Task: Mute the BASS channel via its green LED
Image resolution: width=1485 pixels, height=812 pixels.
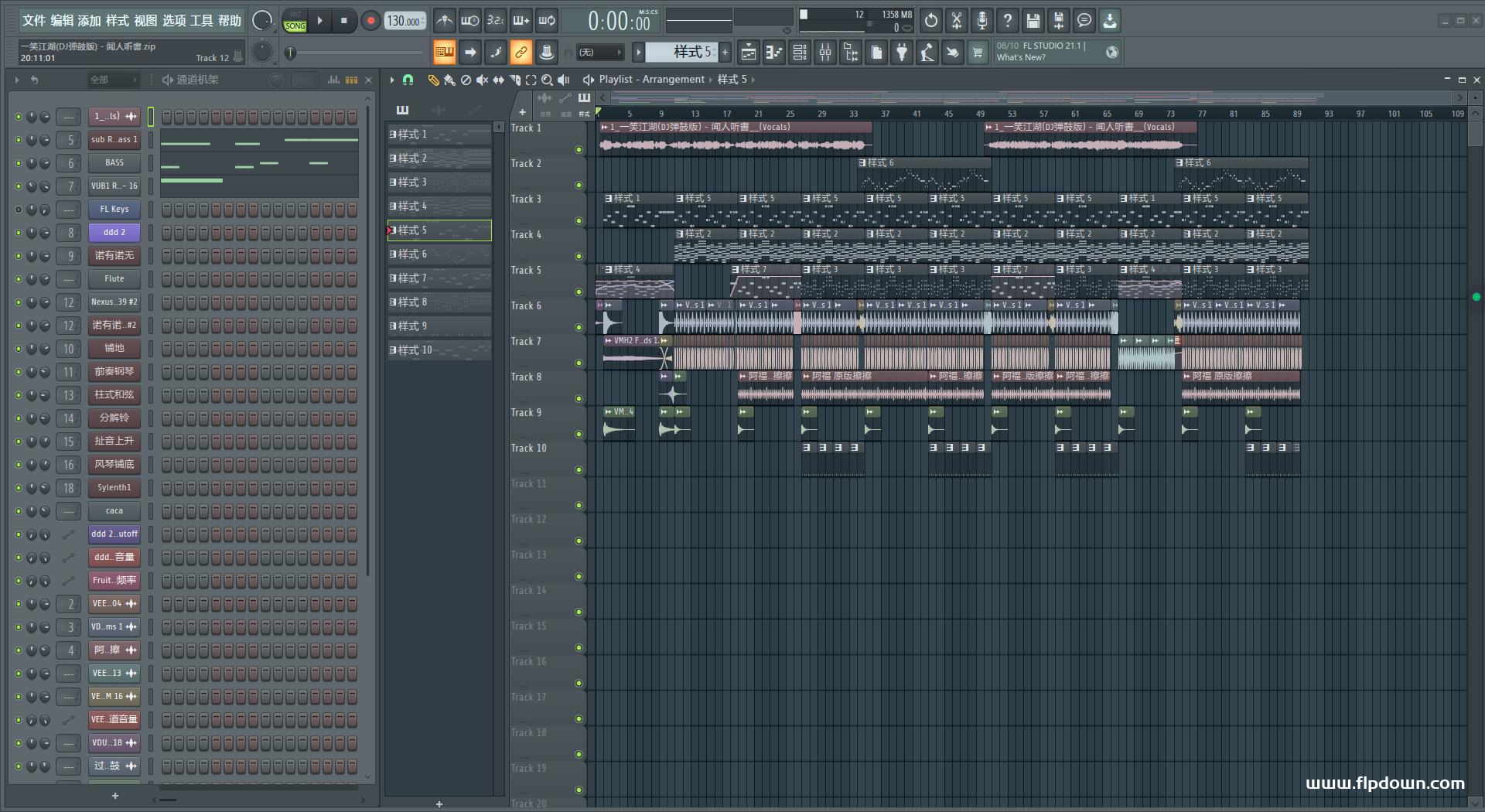Action: [19, 163]
